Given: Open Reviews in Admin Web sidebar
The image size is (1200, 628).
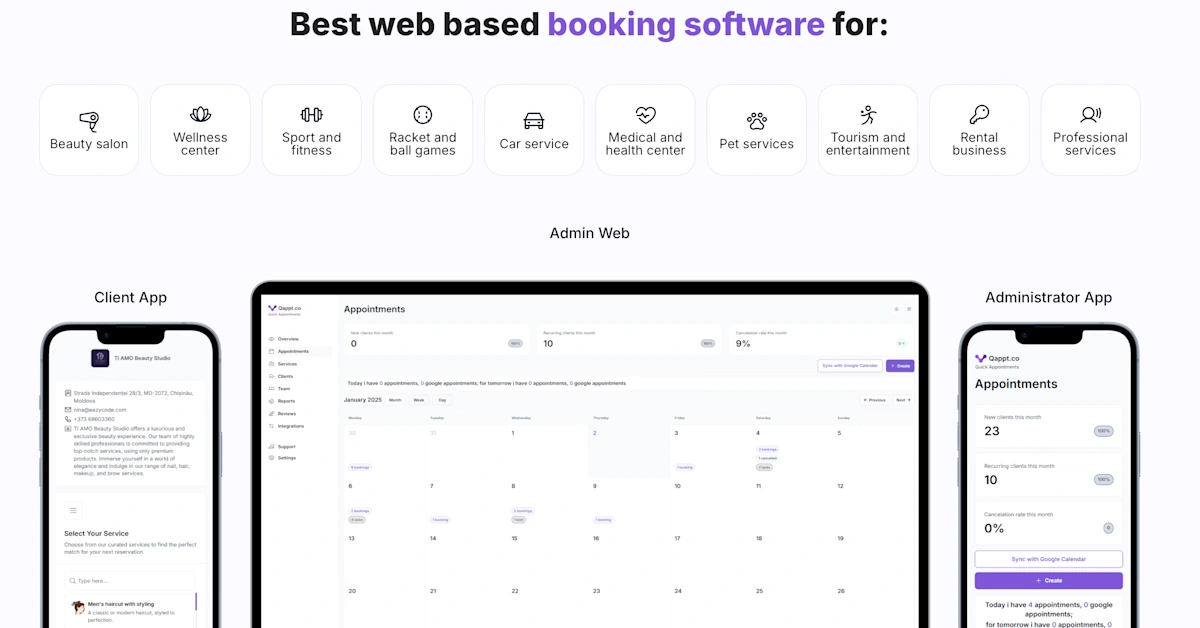Looking at the screenshot, I should pos(282,413).
